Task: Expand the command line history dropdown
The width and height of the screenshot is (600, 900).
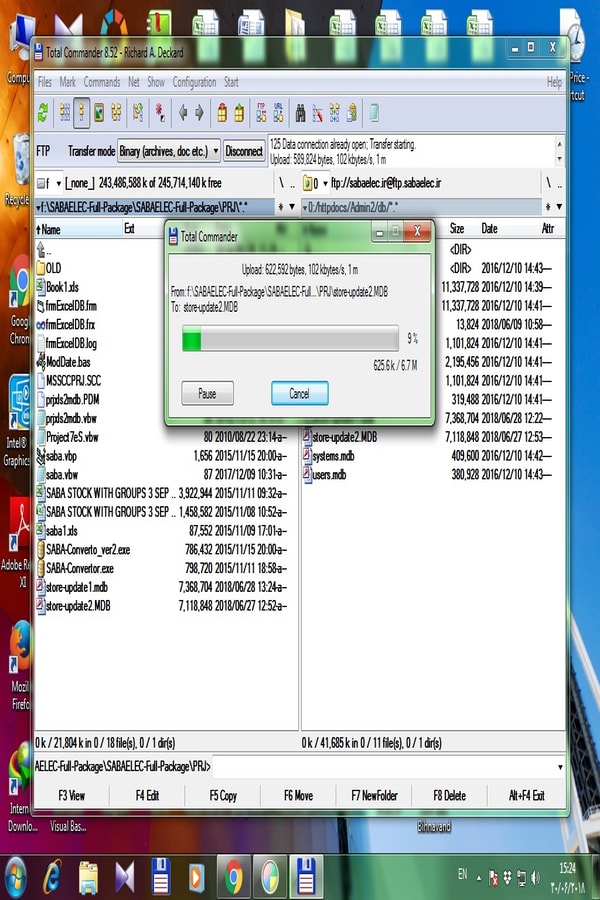Action: (560, 767)
